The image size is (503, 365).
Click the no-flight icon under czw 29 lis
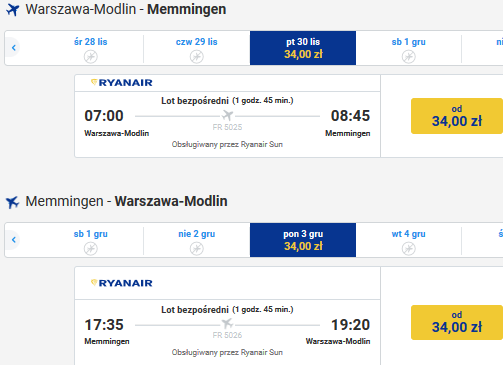point(197,56)
